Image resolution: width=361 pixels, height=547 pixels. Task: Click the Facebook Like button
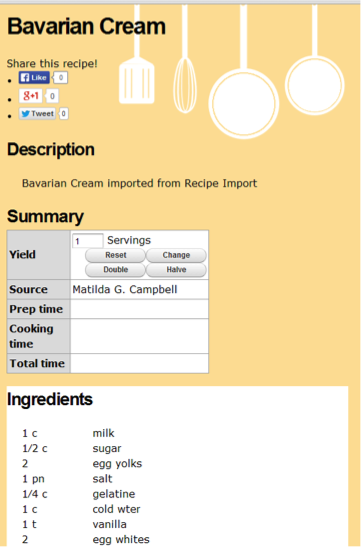tap(34, 77)
